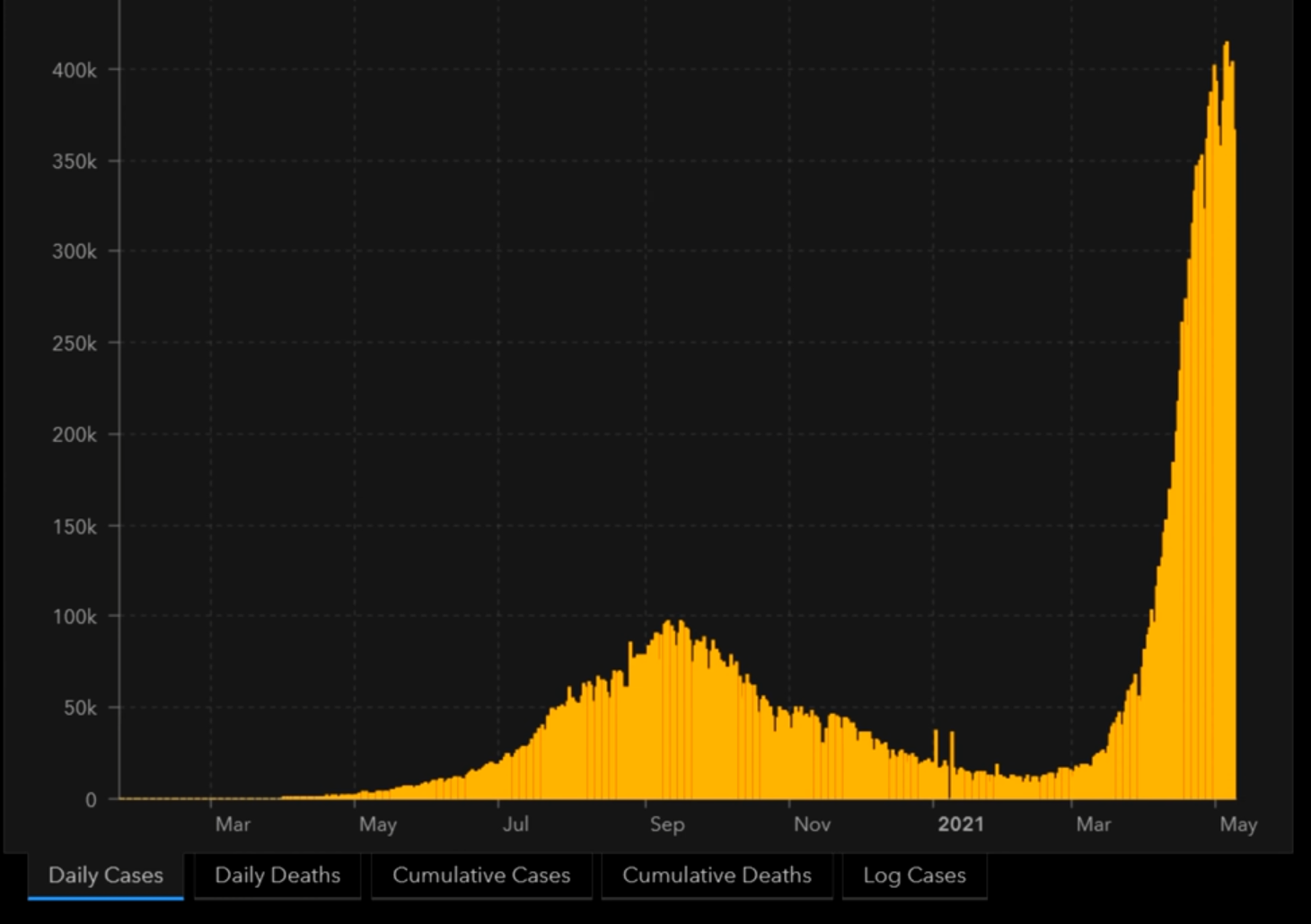
Task: Switch to the Daily Deaths tab
Action: pyautogui.click(x=277, y=876)
